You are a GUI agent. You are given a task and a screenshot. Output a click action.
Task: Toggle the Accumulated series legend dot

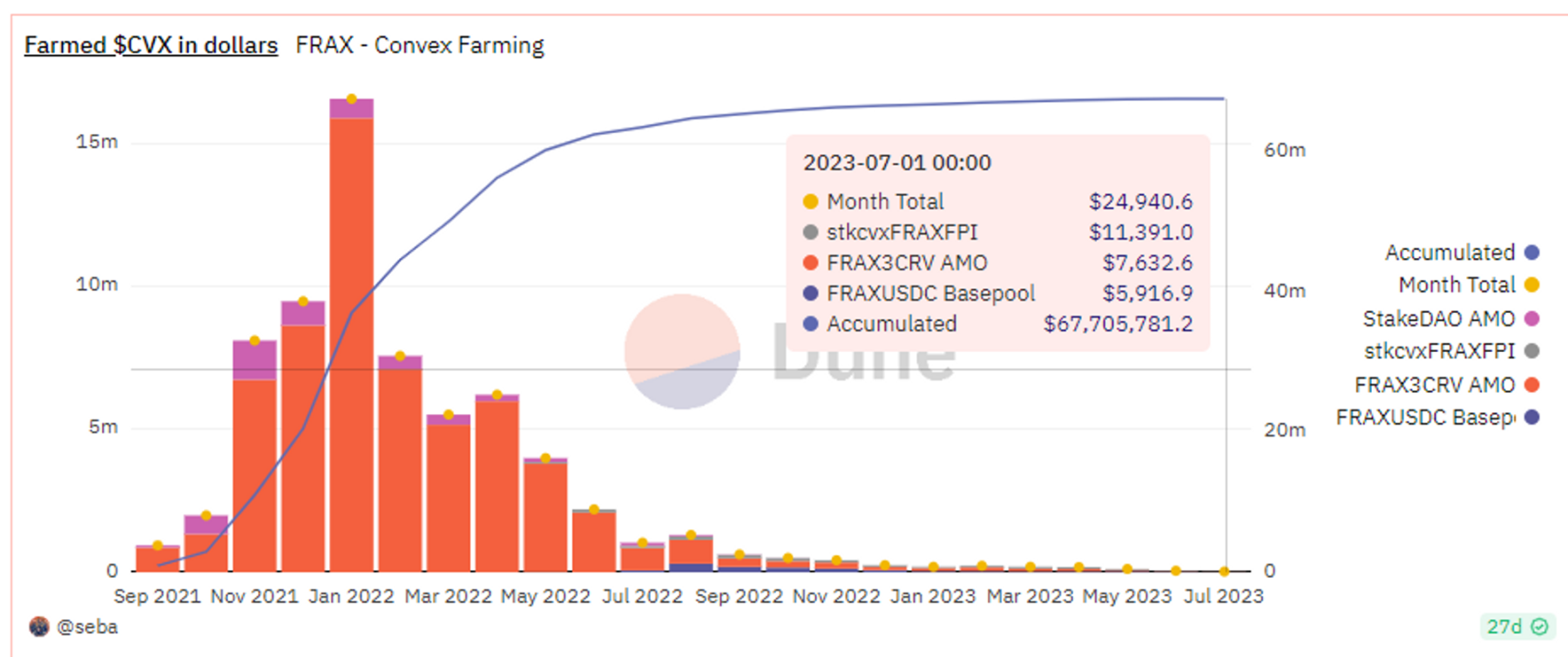coord(1532,253)
